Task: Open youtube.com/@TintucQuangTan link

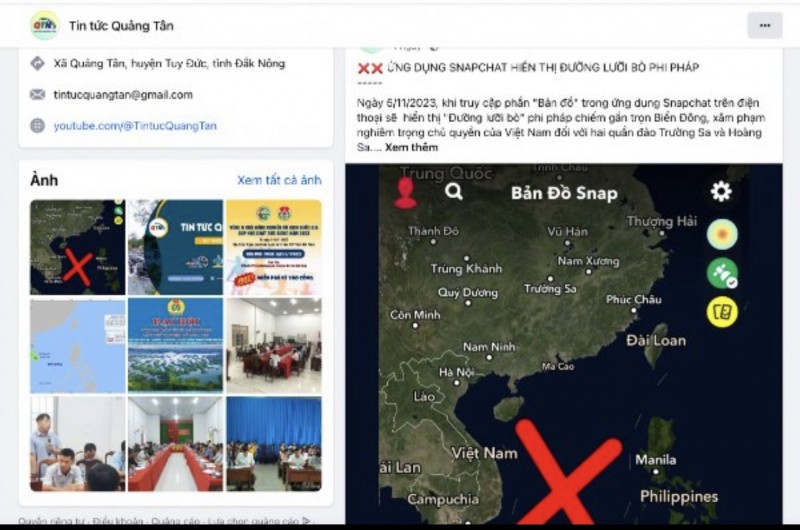Action: (135, 125)
